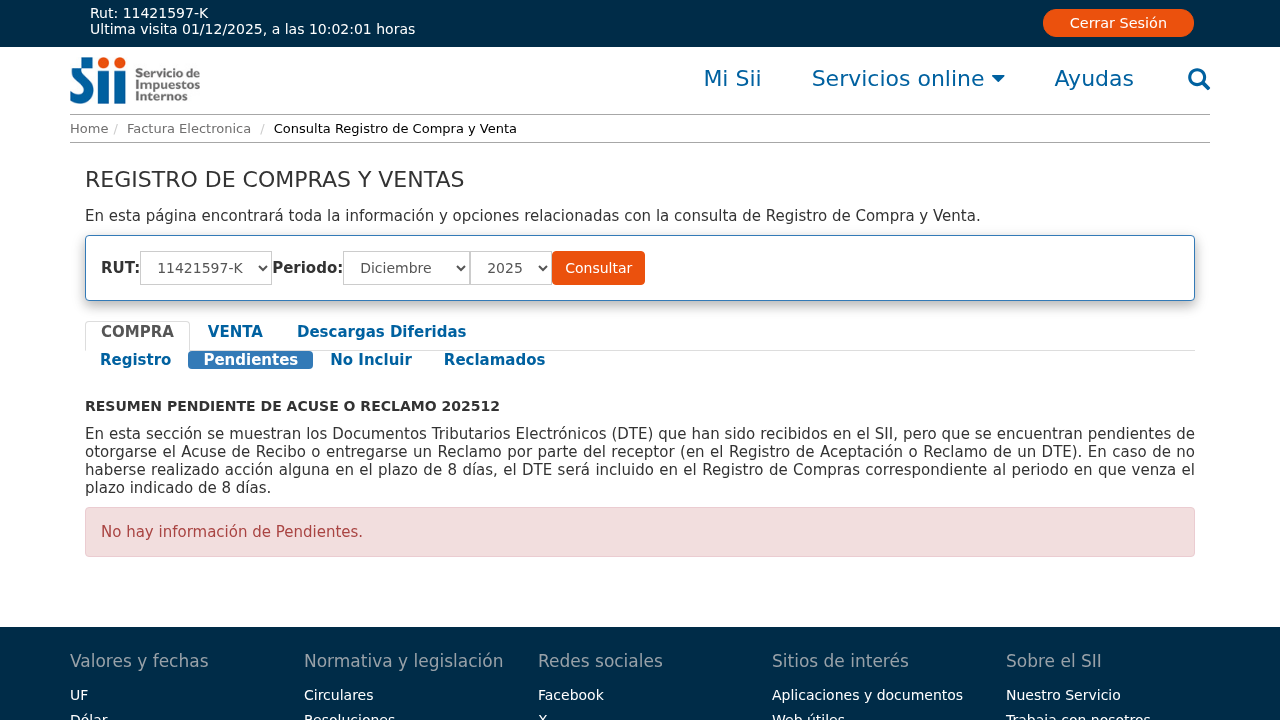Open the RUT dropdown

[x=206, y=268]
